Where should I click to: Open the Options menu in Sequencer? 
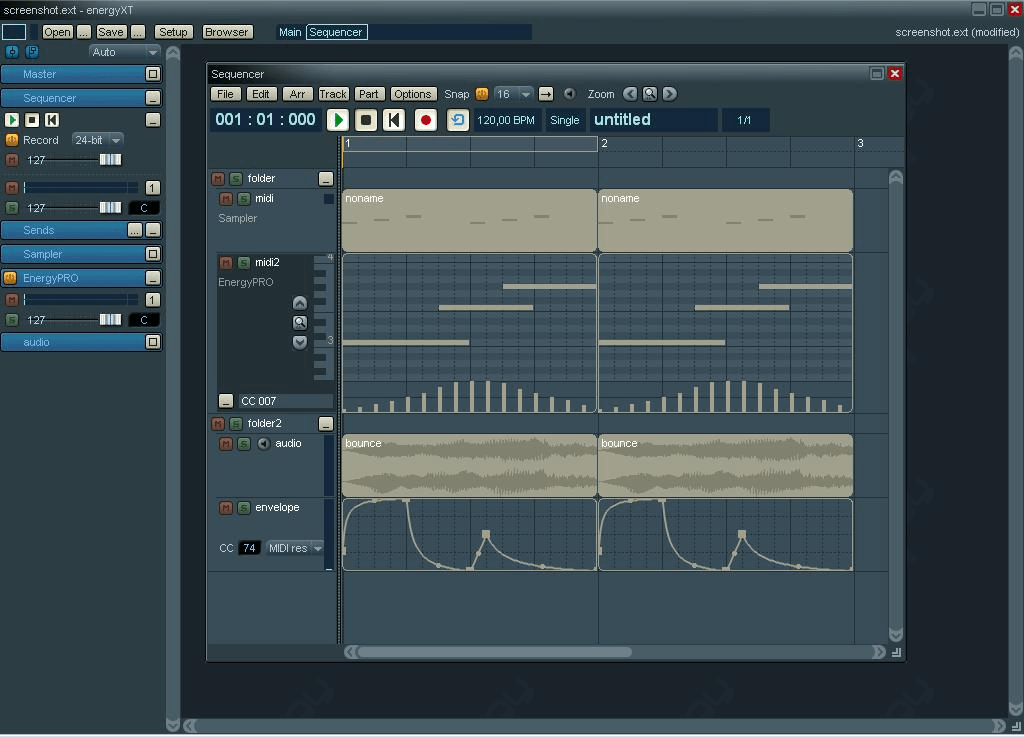pyautogui.click(x=412, y=94)
